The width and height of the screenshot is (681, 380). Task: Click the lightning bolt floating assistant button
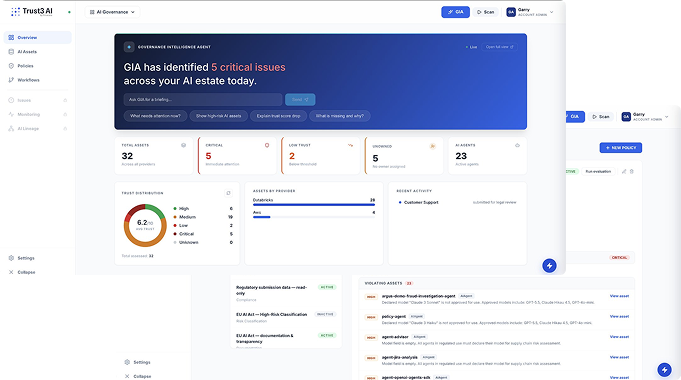click(x=549, y=266)
